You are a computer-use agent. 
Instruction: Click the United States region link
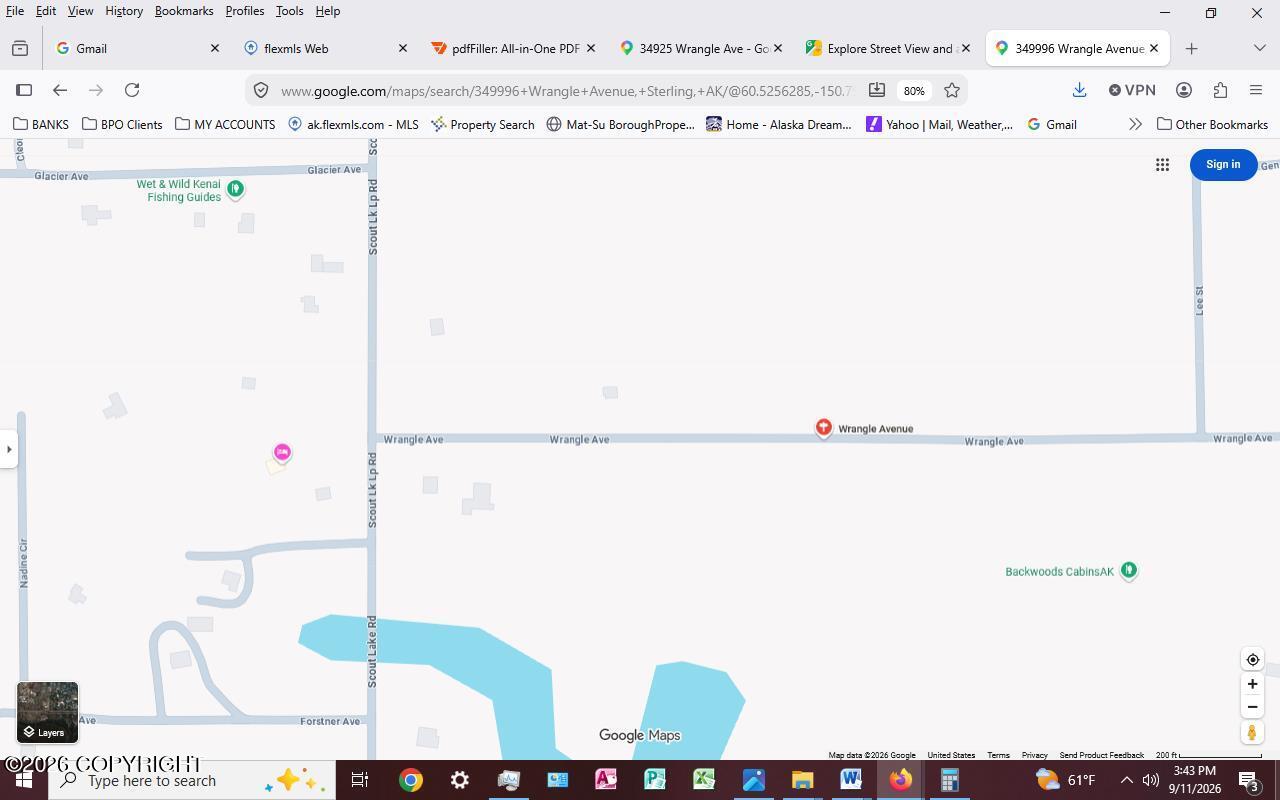[951, 755]
